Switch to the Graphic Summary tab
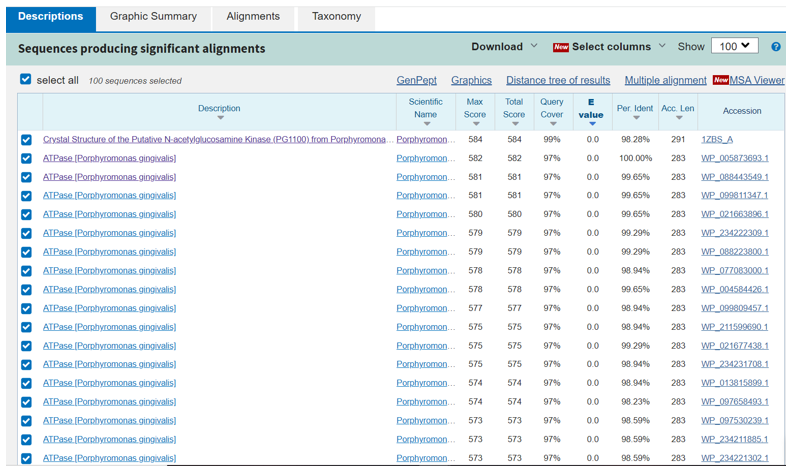This screenshot has width=795, height=473. pos(153,16)
